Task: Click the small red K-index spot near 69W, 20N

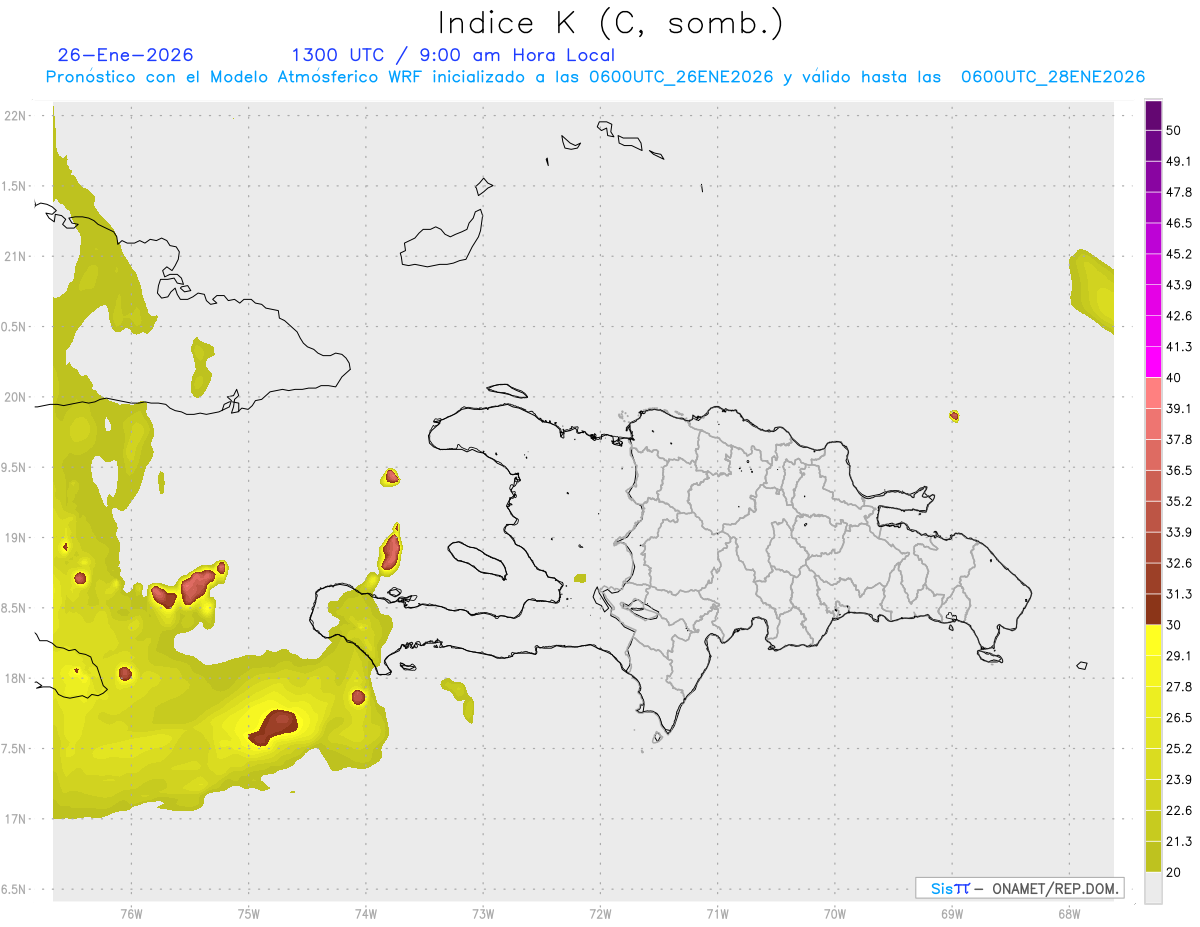Action: pos(954,415)
